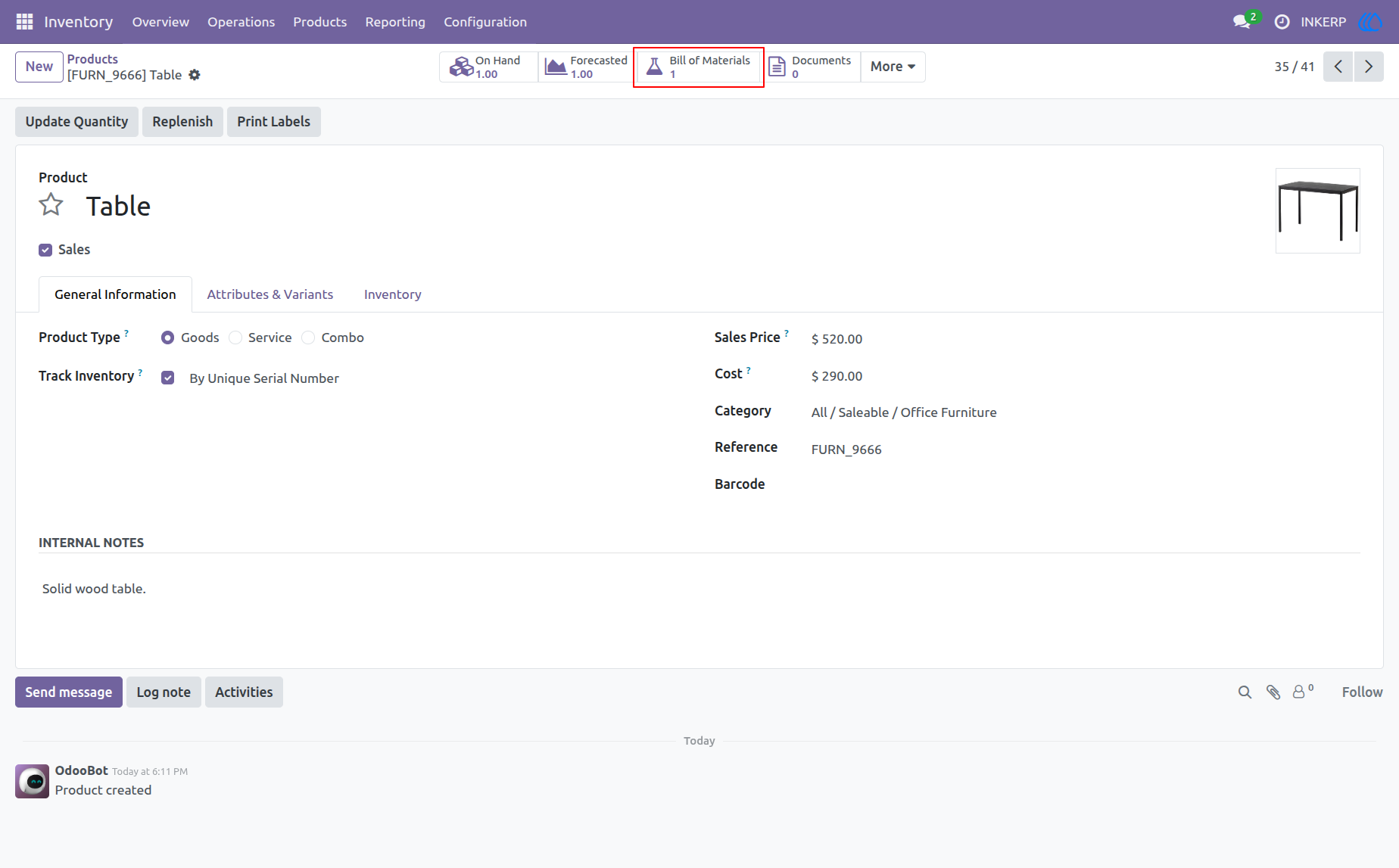
Task: Expand the More dropdown
Action: pos(893,67)
